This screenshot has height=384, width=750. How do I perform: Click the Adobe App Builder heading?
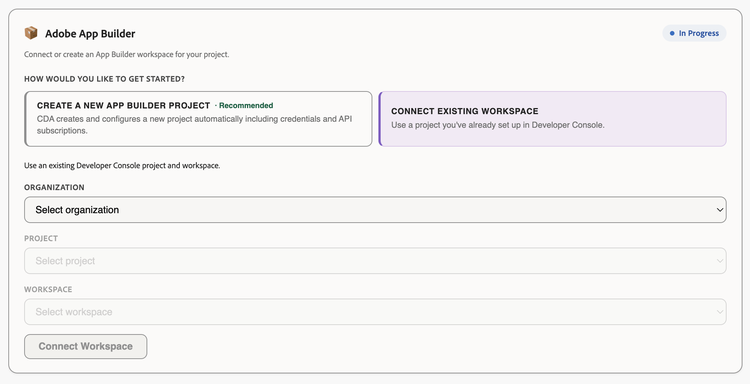[90, 33]
